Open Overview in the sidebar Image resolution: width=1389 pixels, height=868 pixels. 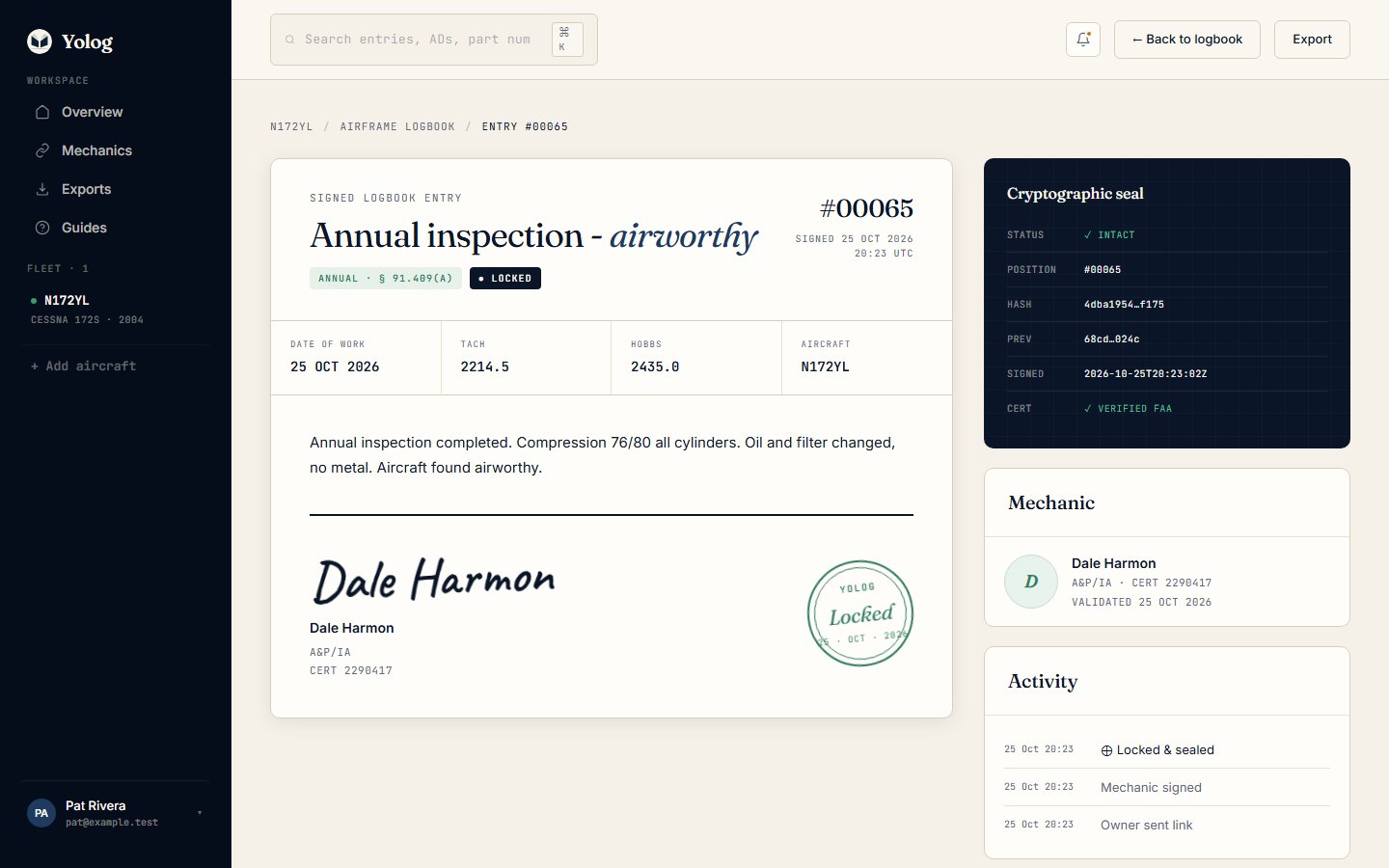116,112
